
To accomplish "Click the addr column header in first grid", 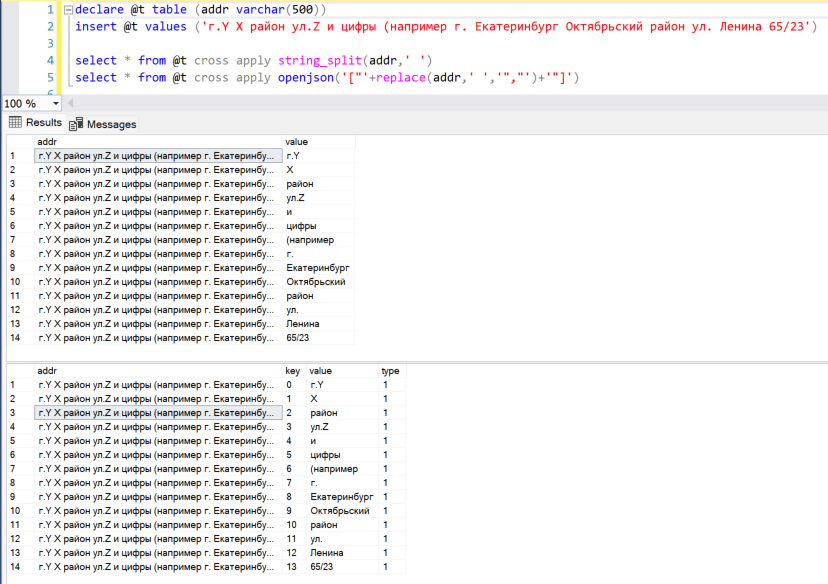I will [46, 142].
